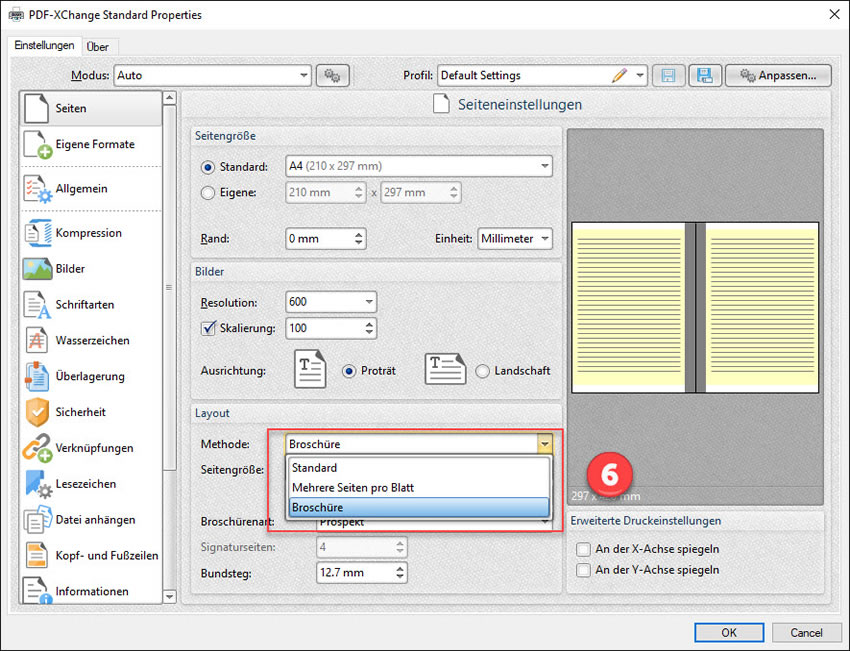Click the portrait orientation page icon
Viewport: 850px width, 651px height.
tap(310, 369)
